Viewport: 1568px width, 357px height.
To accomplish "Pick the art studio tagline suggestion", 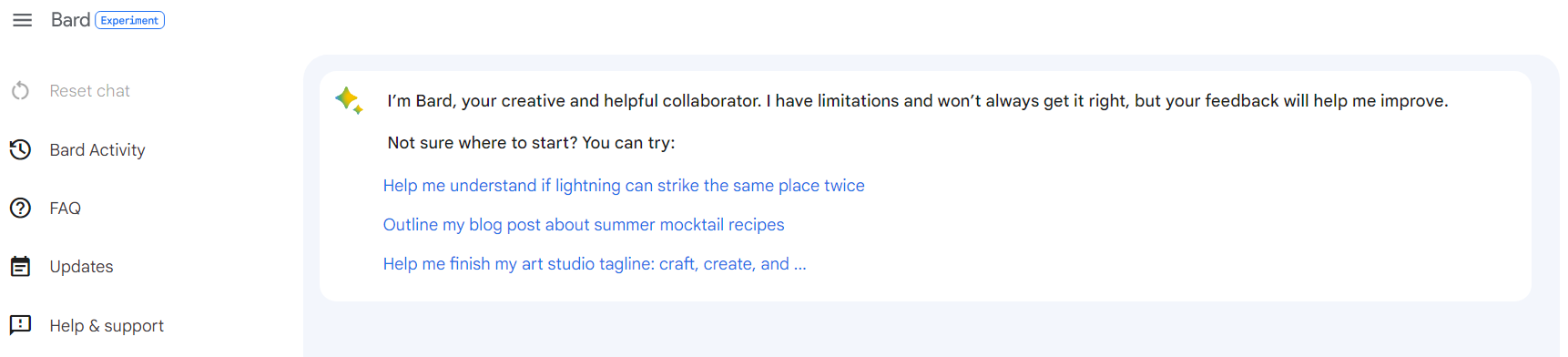I will point(595,264).
